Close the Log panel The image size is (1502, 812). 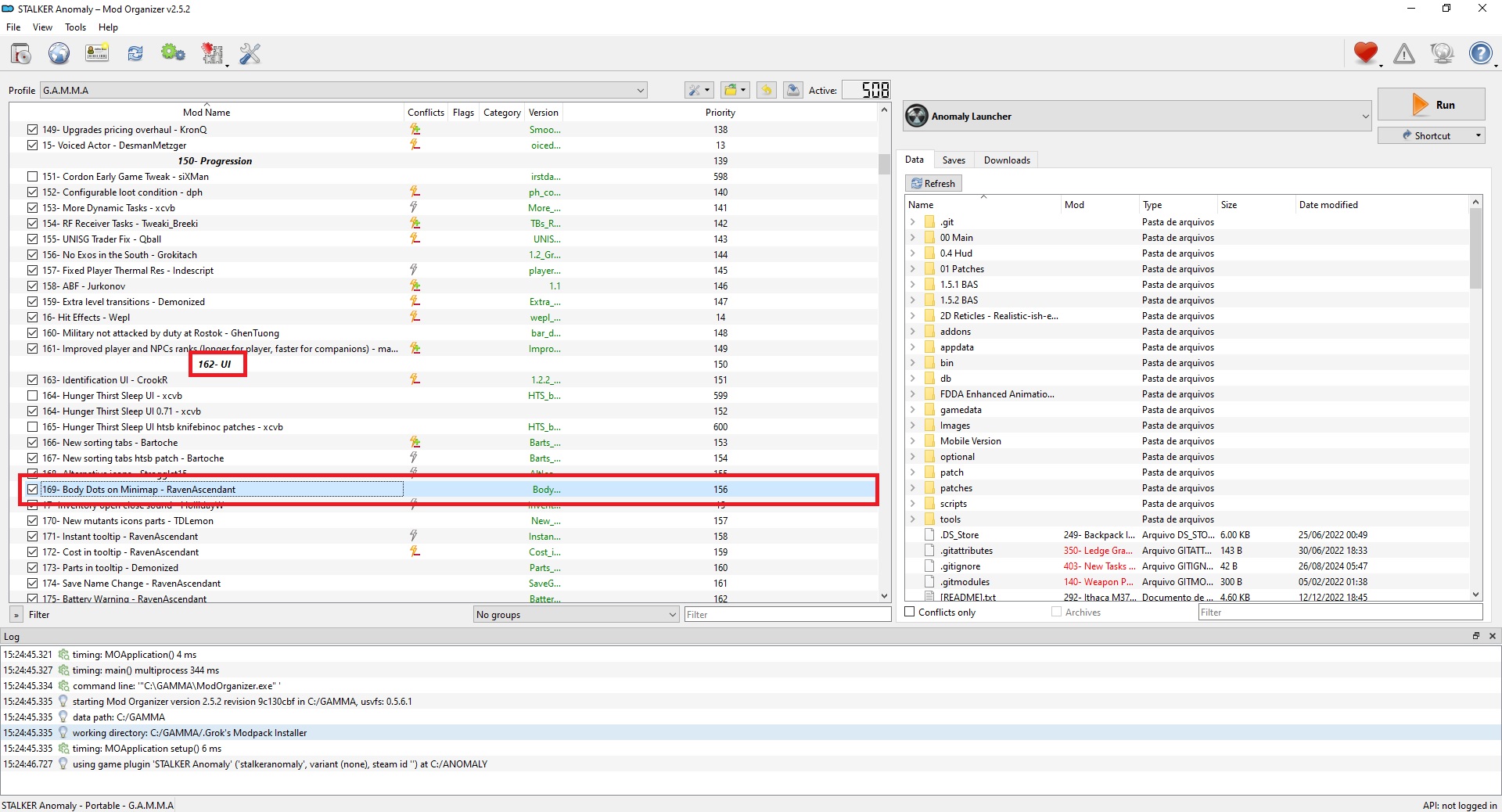tap(1492, 636)
